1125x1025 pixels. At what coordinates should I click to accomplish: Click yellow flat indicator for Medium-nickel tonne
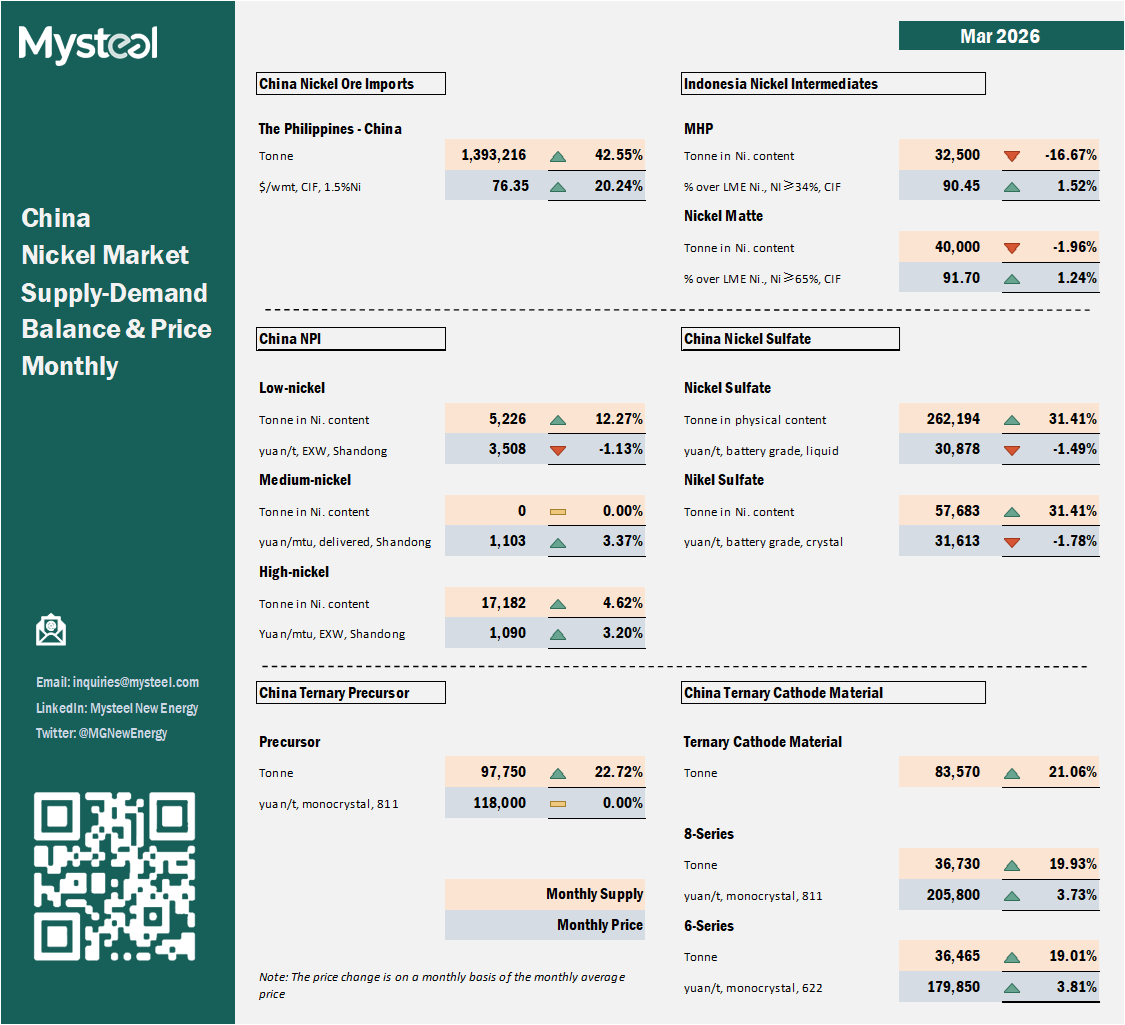(x=558, y=512)
